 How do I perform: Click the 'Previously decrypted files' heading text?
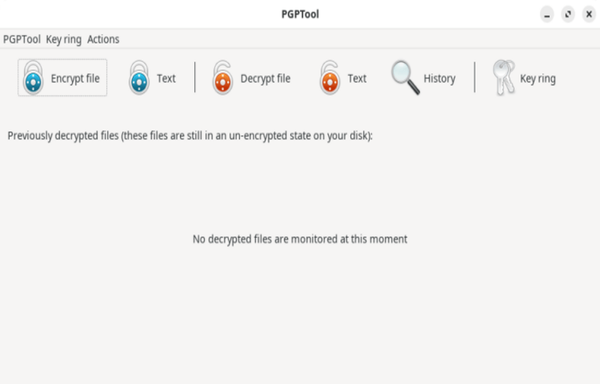[190, 136]
